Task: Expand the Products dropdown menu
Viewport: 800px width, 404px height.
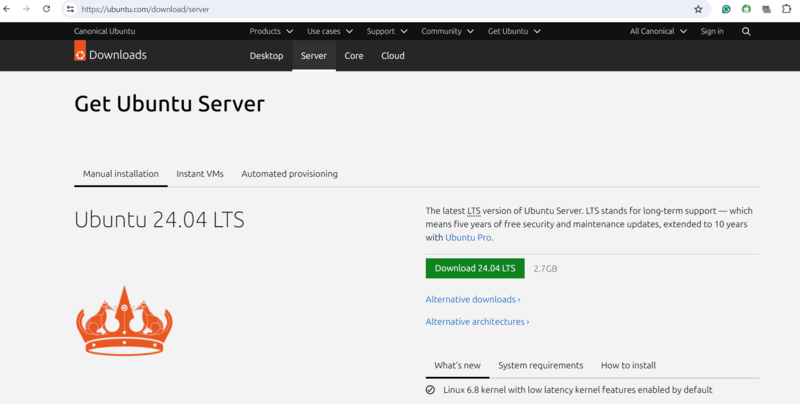Action: click(271, 31)
